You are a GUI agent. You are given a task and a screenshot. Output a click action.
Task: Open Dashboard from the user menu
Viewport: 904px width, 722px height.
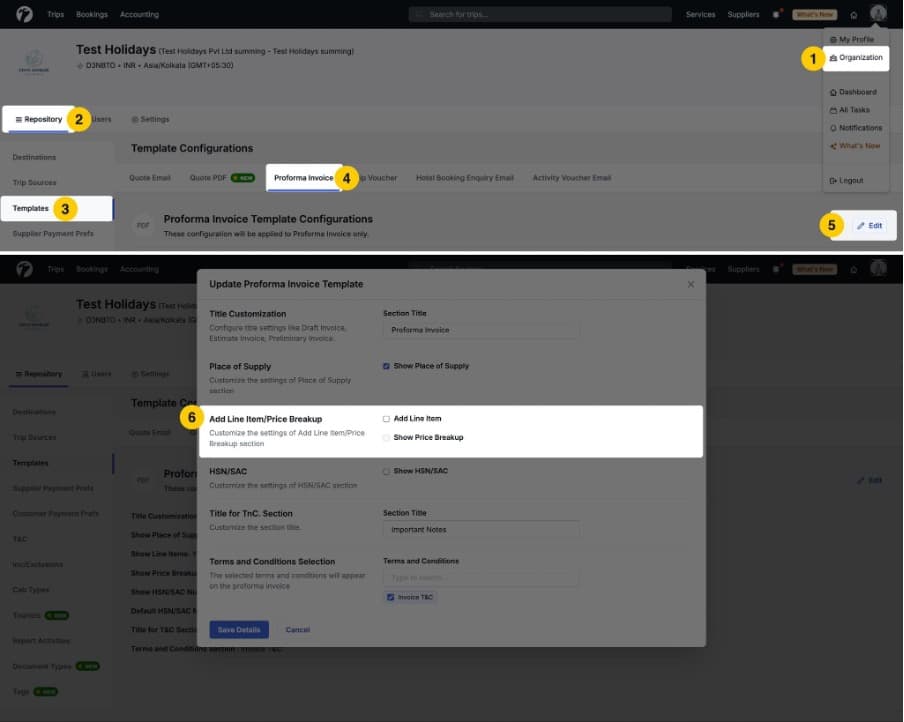853,92
